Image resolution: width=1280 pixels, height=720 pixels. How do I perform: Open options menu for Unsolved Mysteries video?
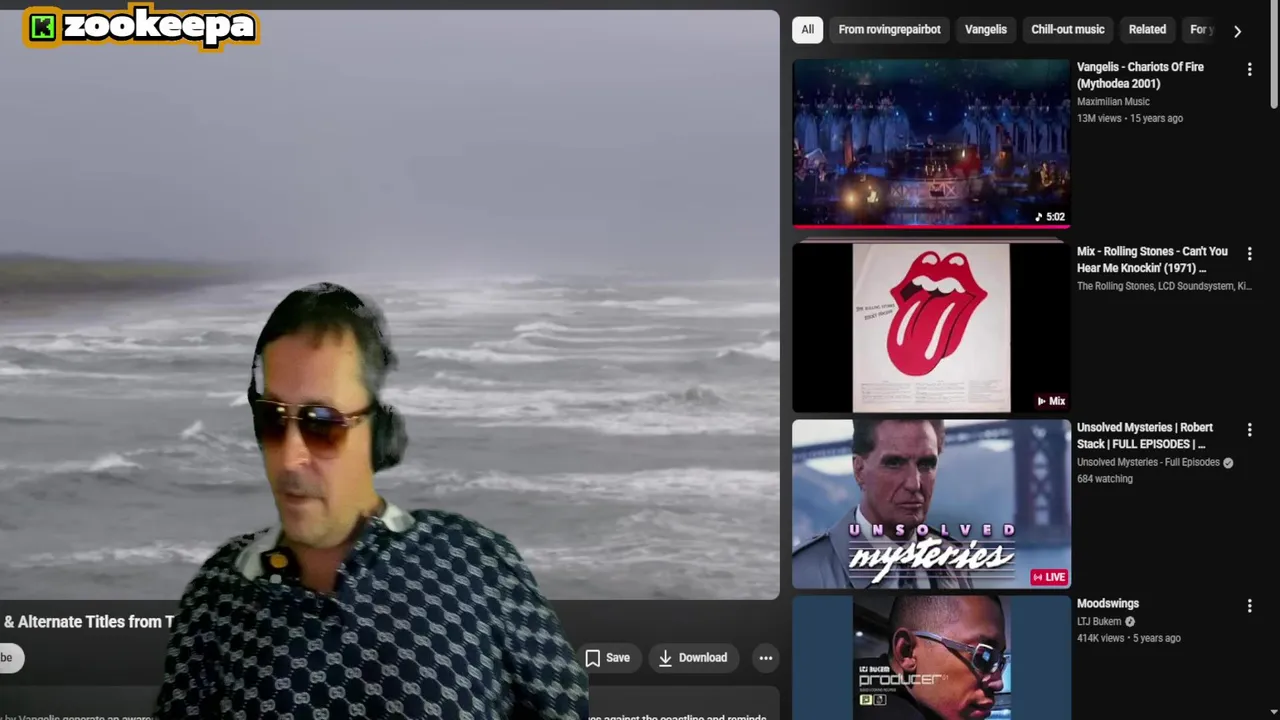point(1249,430)
